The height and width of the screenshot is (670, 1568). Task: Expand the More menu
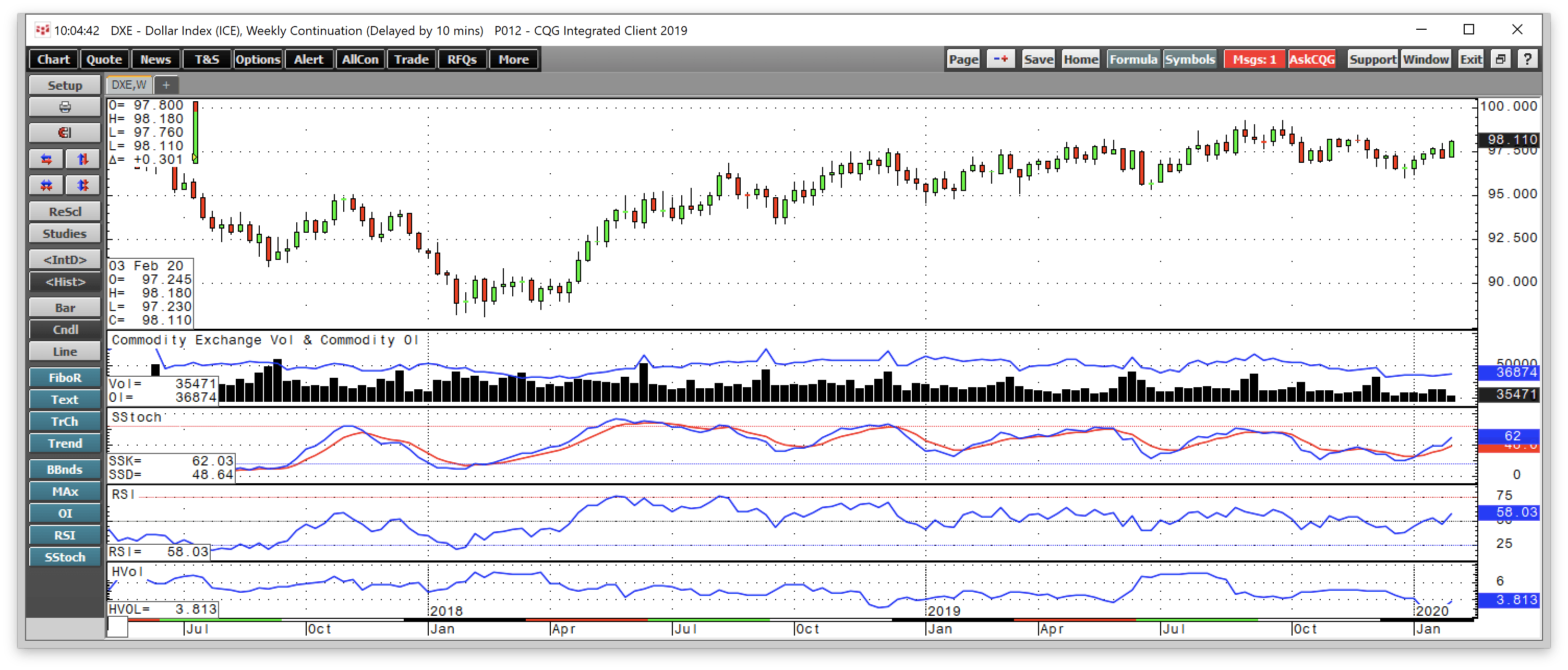[x=513, y=59]
